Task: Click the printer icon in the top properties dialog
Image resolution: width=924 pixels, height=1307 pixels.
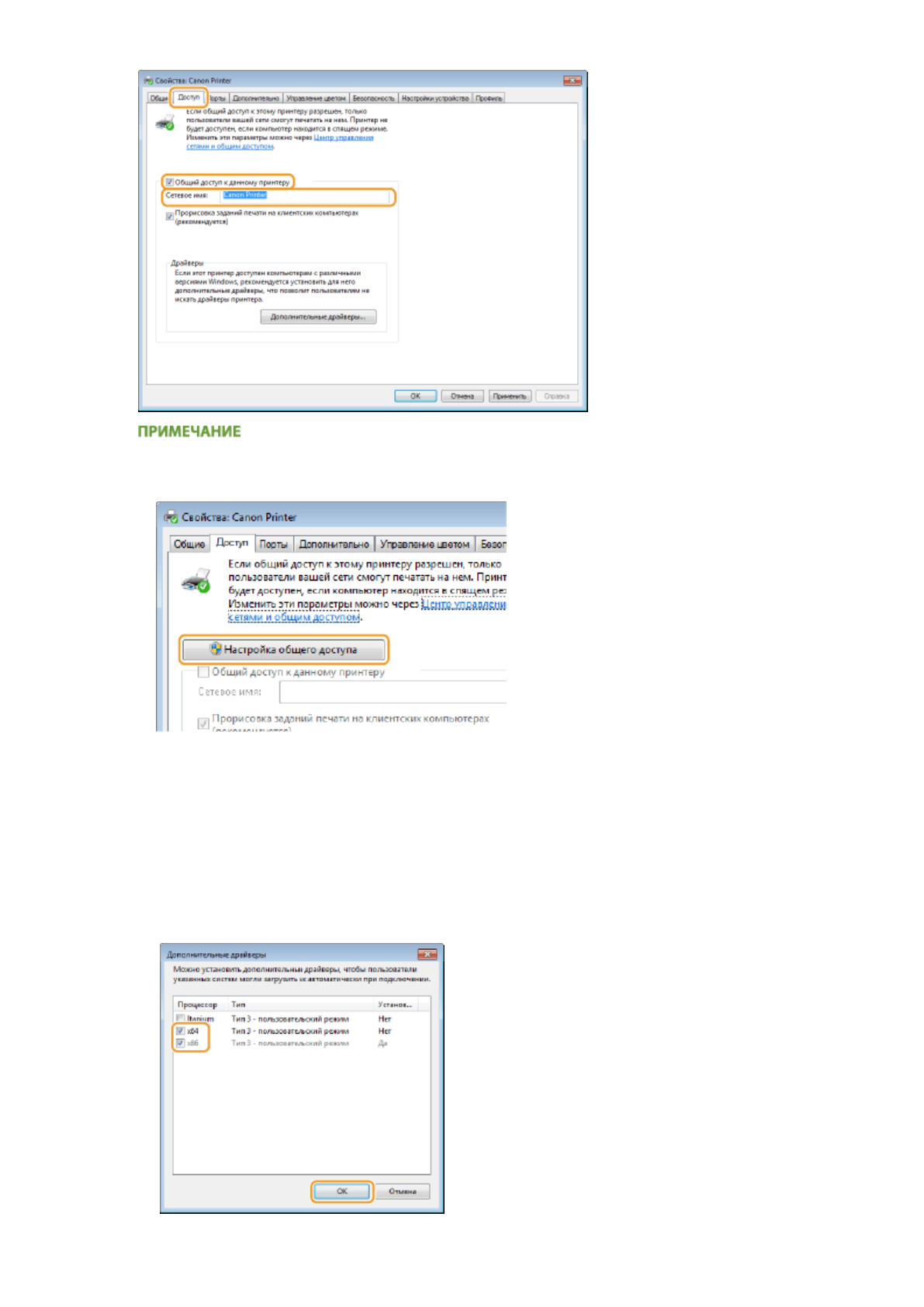Action: [x=165, y=122]
